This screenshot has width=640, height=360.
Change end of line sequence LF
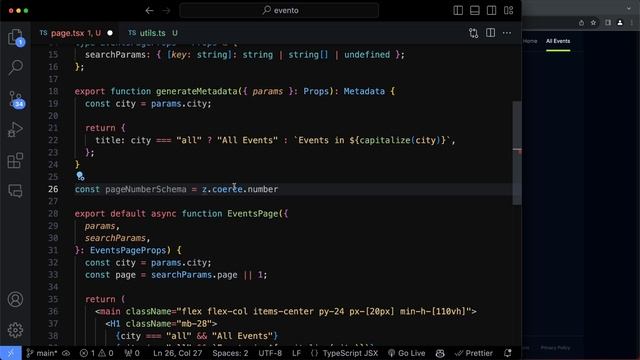pos(296,353)
